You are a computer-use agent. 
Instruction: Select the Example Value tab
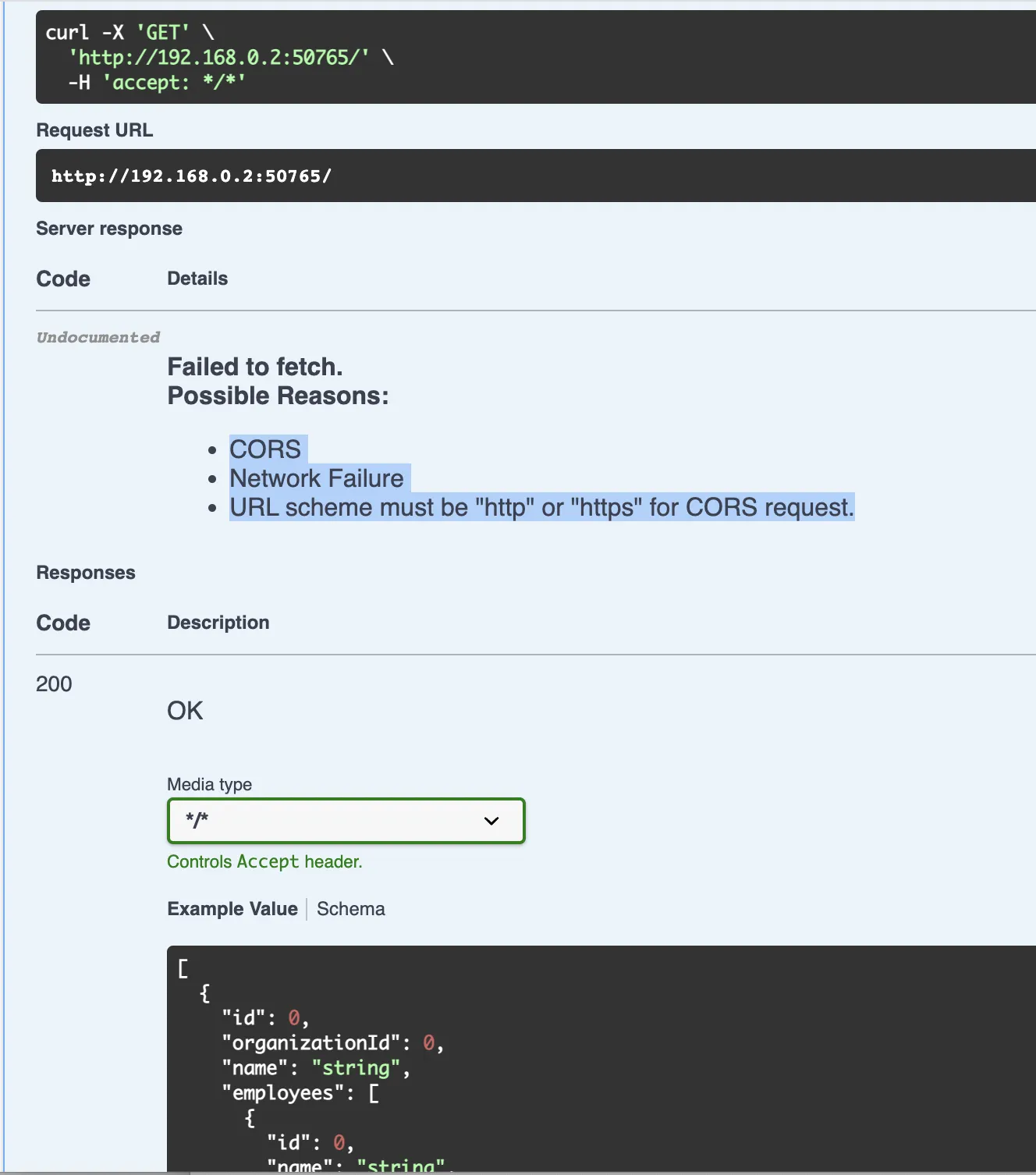coord(232,909)
